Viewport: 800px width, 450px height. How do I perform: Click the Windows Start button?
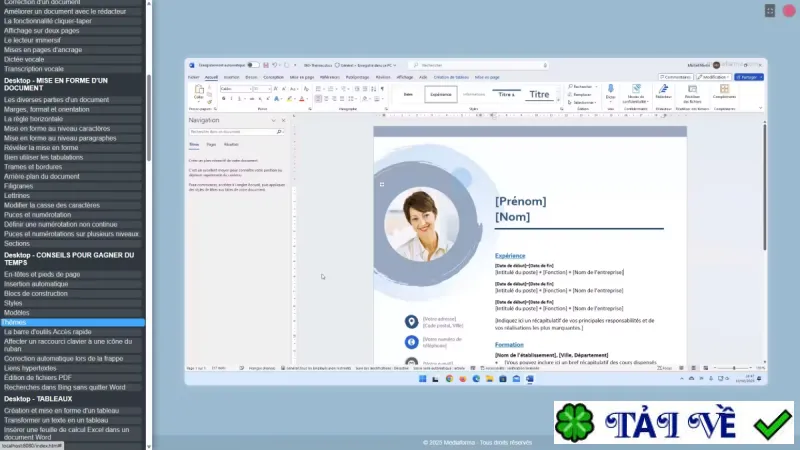422,379
